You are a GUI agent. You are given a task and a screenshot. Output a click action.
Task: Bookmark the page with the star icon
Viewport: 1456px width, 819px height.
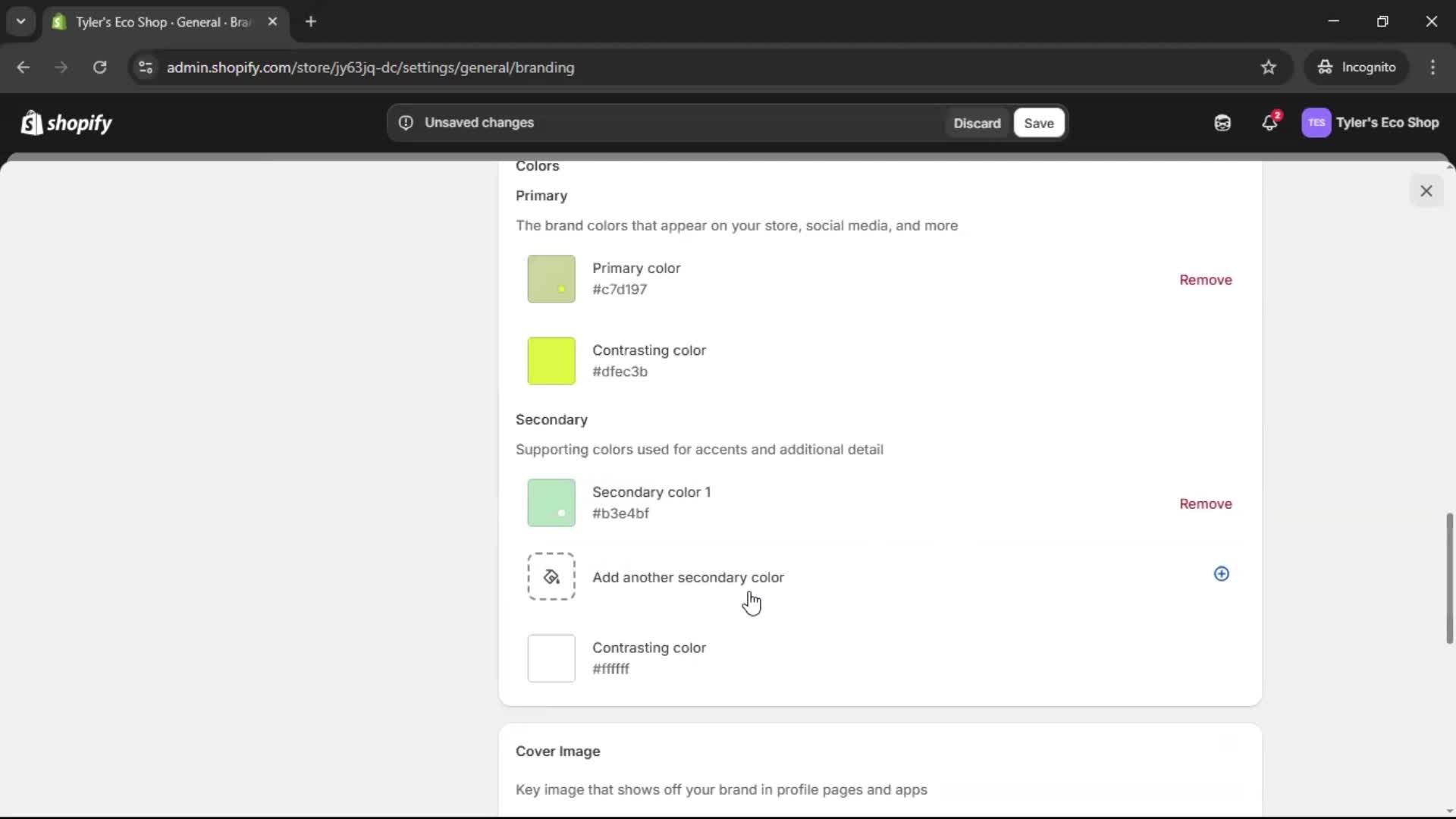pyautogui.click(x=1269, y=67)
